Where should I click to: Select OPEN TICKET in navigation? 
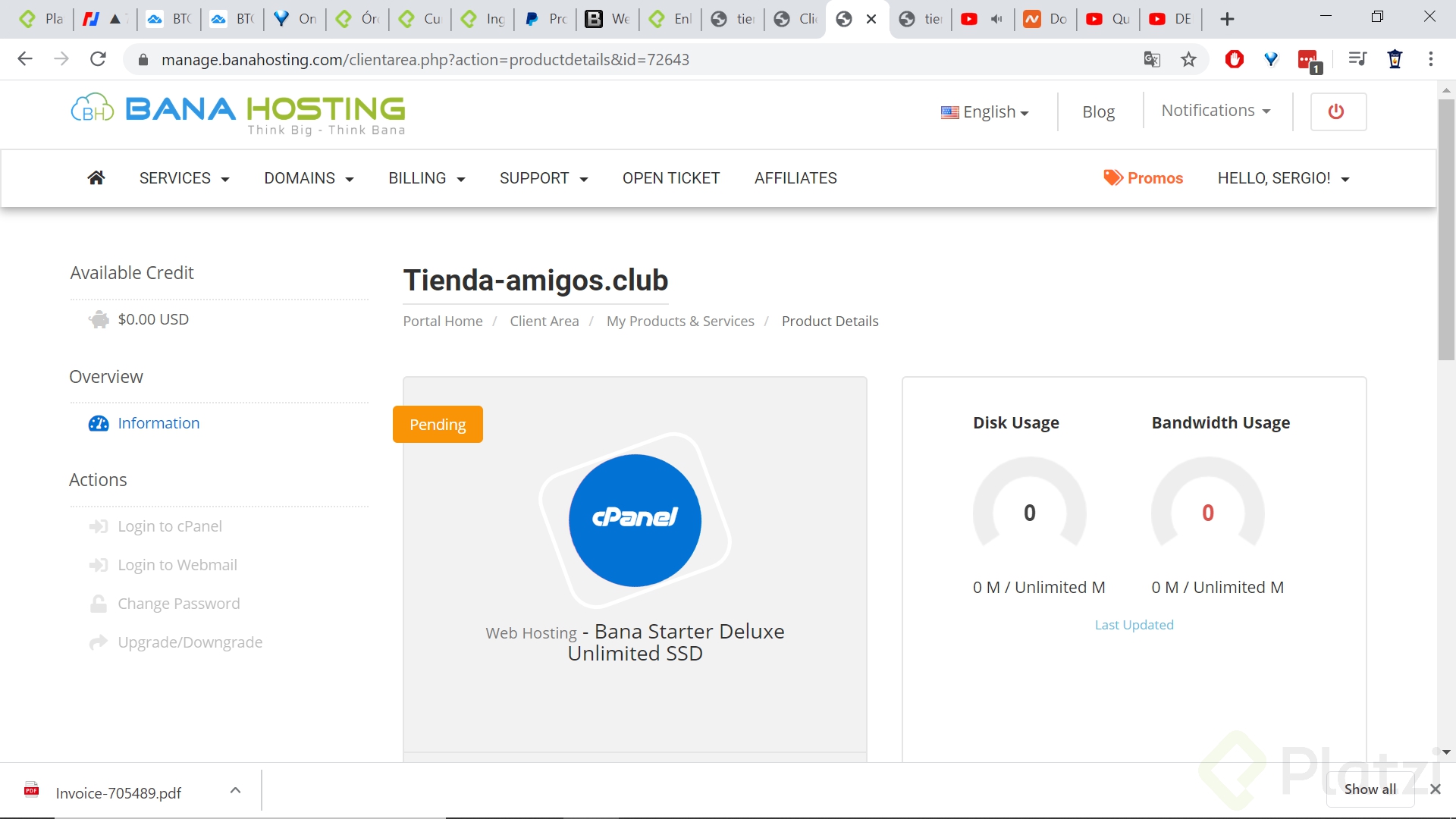click(x=670, y=178)
